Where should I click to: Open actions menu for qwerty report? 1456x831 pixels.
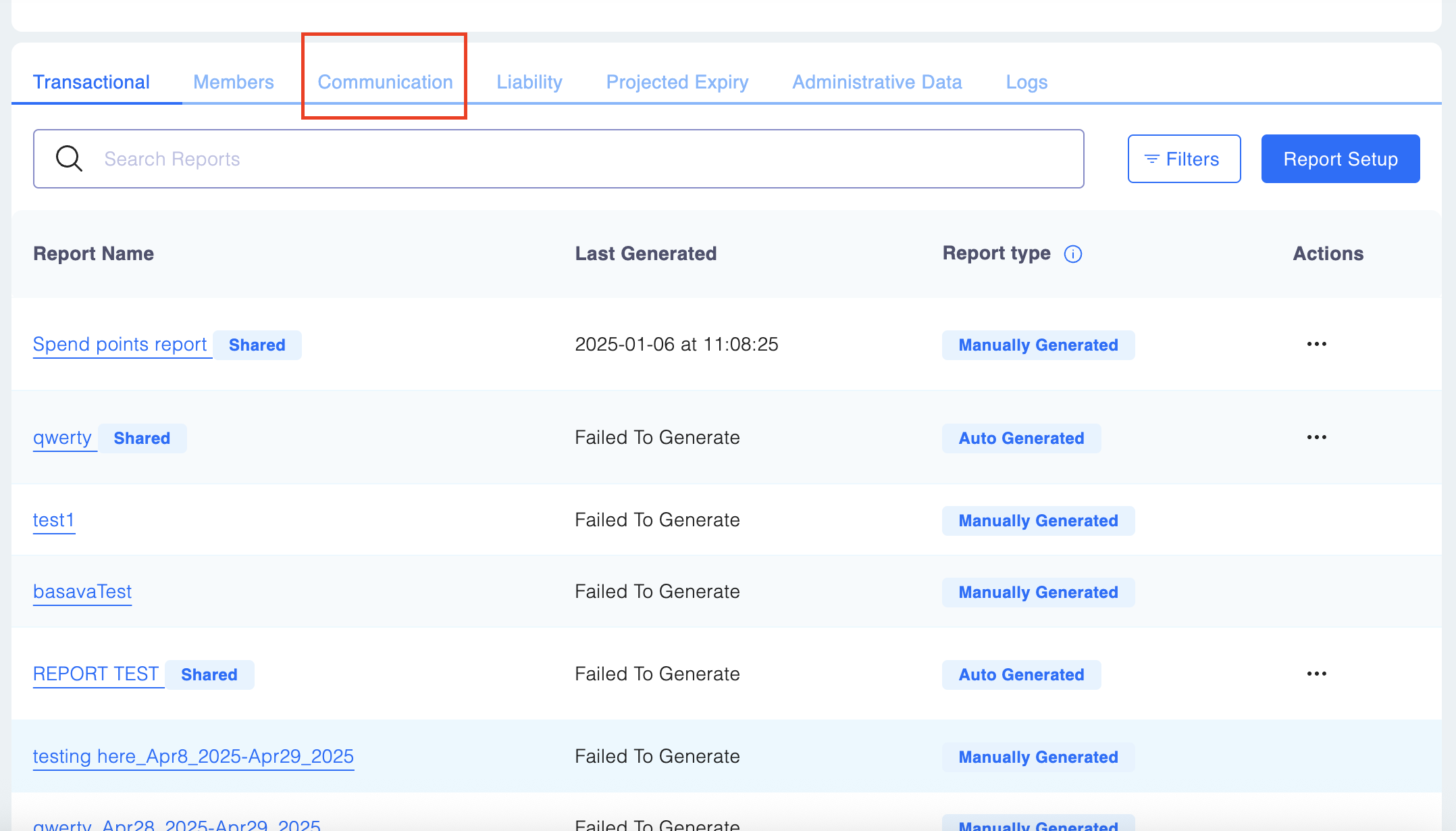pos(1316,438)
